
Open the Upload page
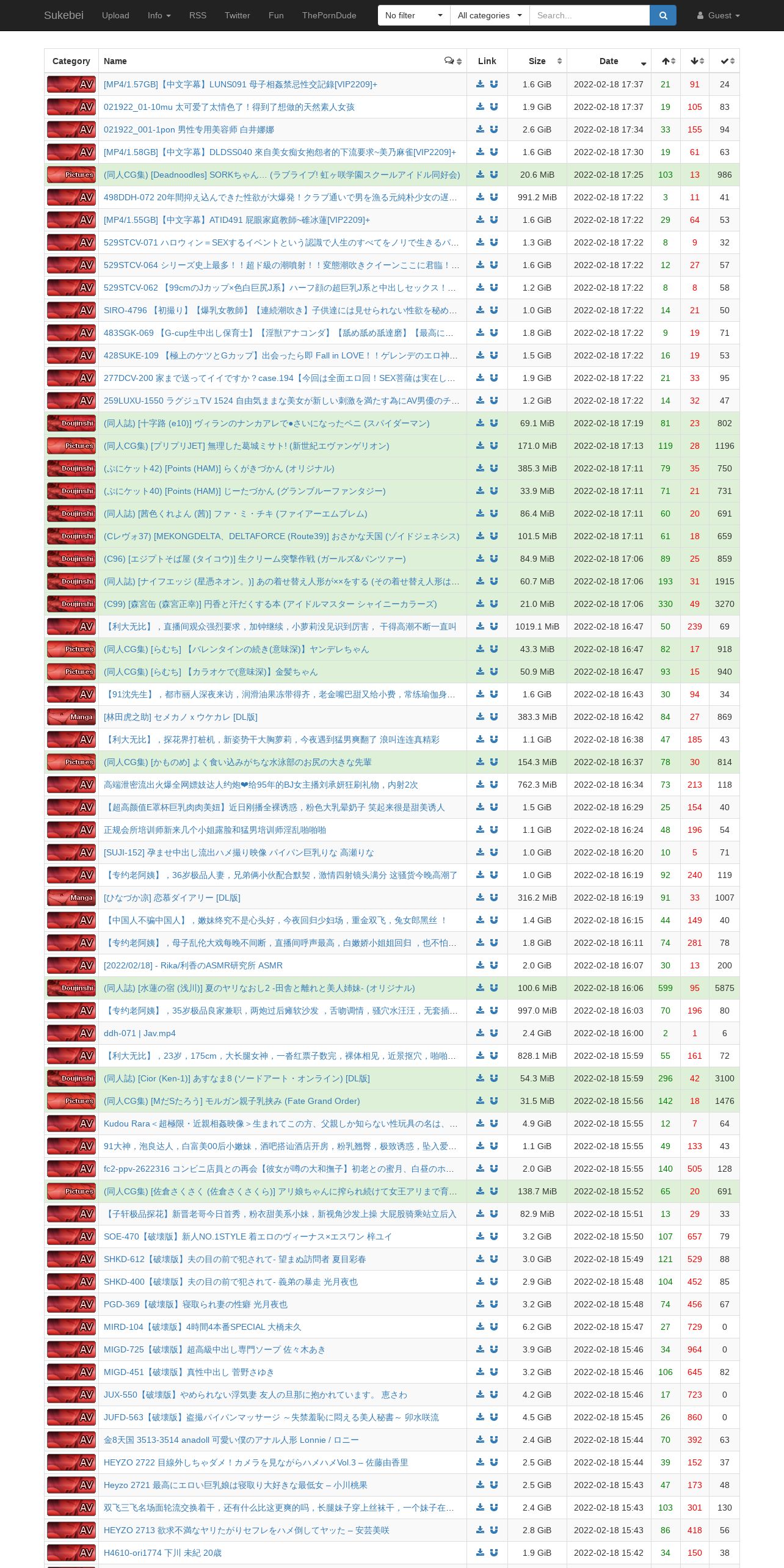pyautogui.click(x=115, y=15)
